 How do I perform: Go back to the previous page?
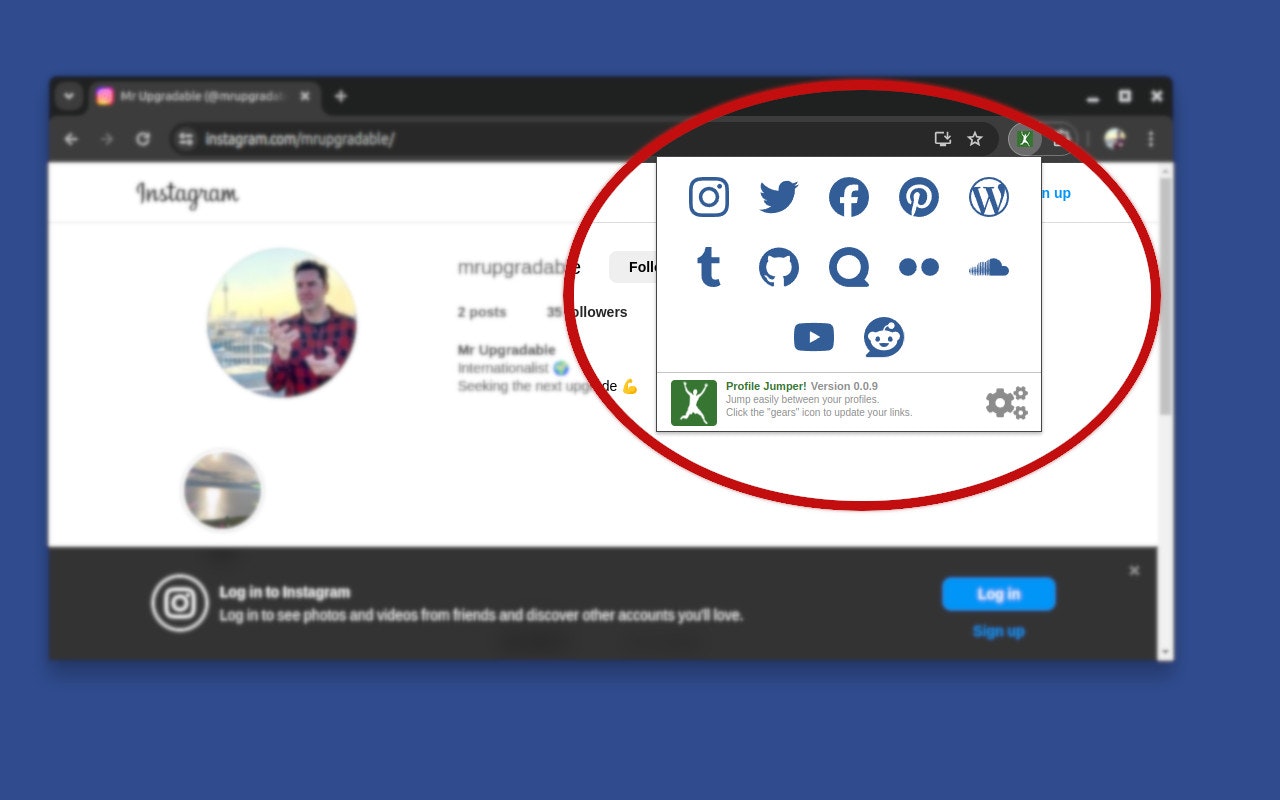(71, 139)
